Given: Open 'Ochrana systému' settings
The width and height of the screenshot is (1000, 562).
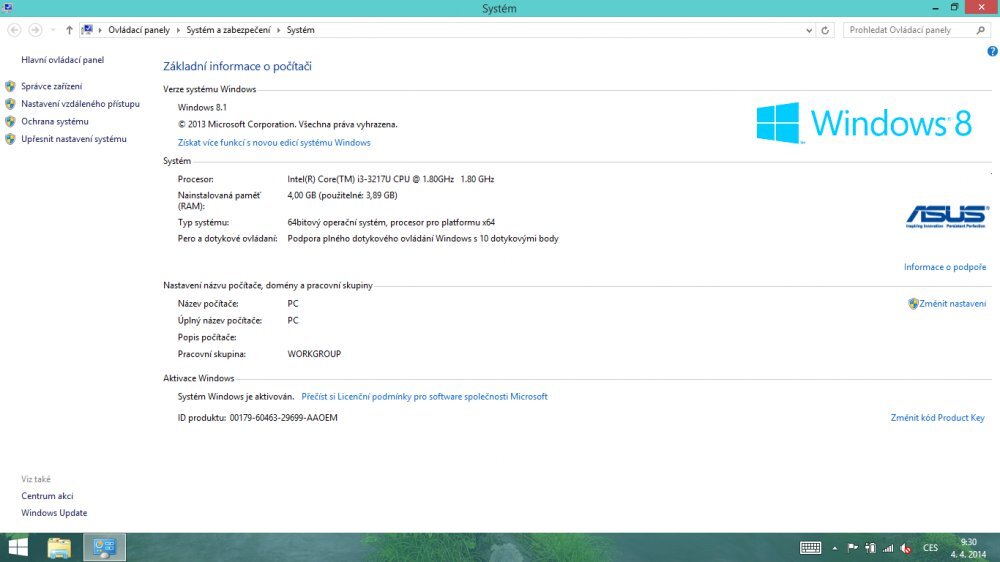Looking at the screenshot, I should tap(55, 121).
